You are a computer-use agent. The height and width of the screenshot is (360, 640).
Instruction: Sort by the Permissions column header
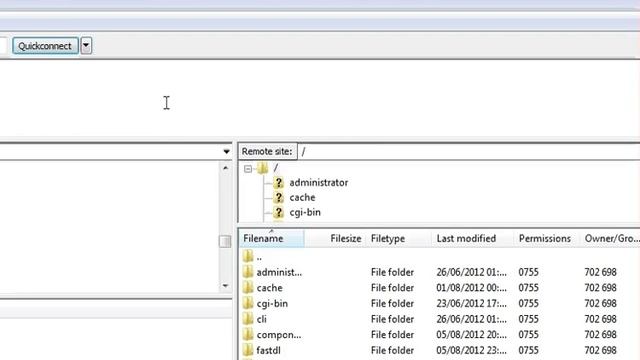[547, 238]
